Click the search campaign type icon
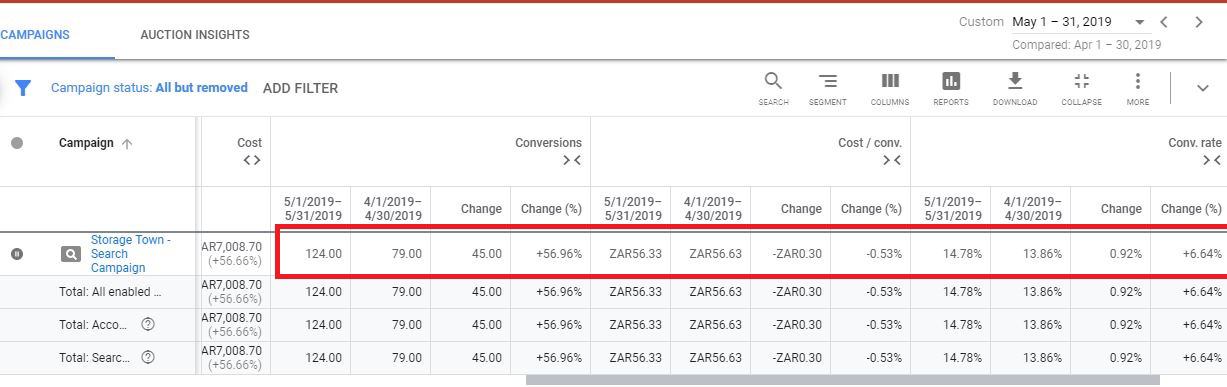Screen dimensions: 1227x387 70,254
